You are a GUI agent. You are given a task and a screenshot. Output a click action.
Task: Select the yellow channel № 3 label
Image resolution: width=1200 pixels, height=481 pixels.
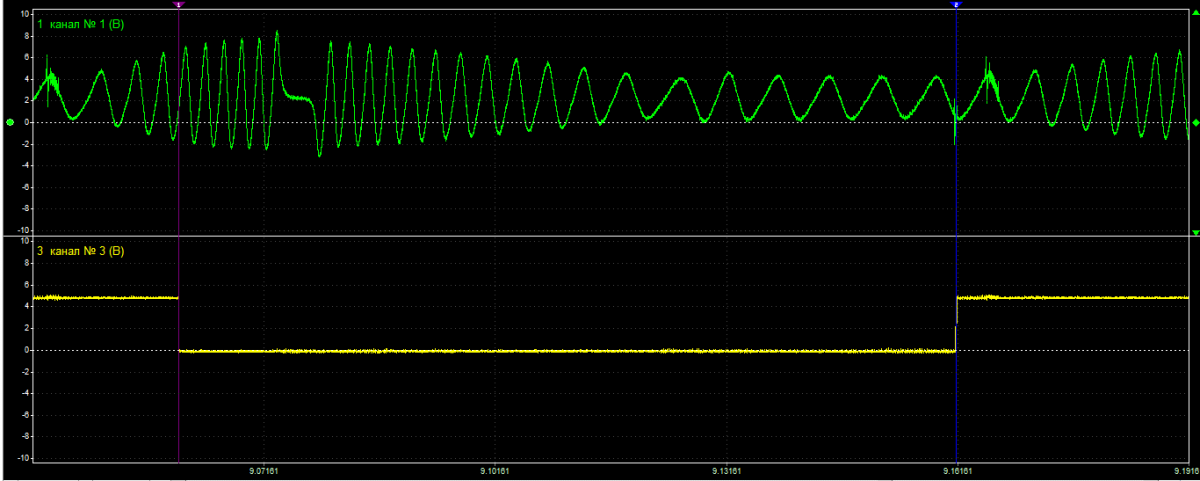point(79,250)
